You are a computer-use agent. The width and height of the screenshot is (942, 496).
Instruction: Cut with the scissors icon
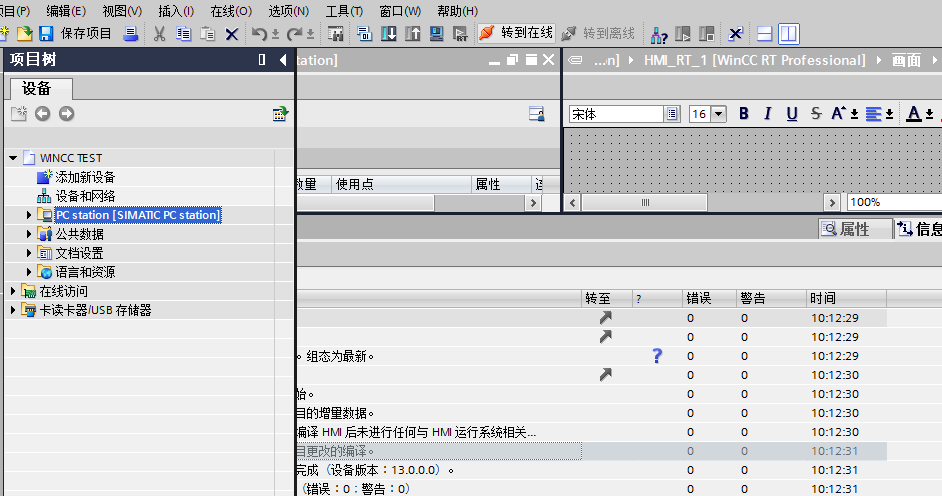click(x=159, y=34)
